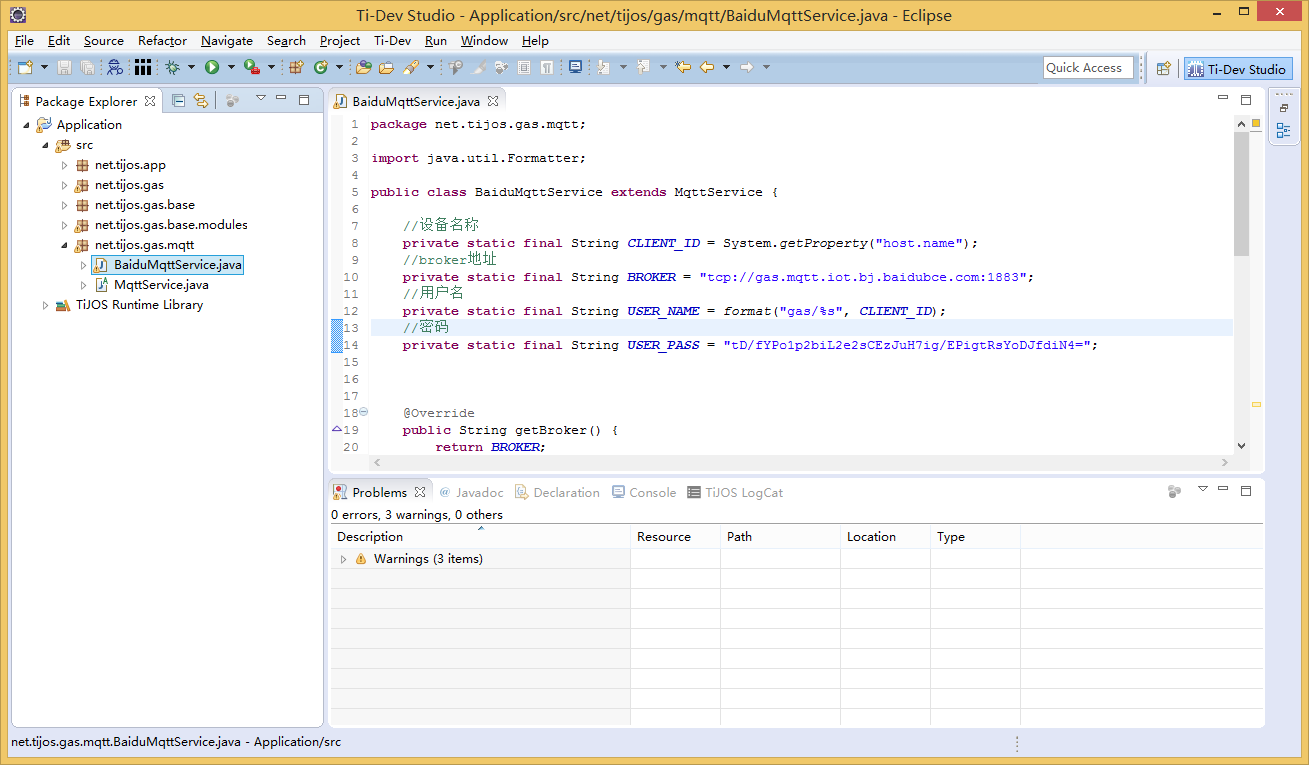Screen dimensions: 1309x765
Task: Click the Search flashlight toolbar icon
Action: [411, 67]
